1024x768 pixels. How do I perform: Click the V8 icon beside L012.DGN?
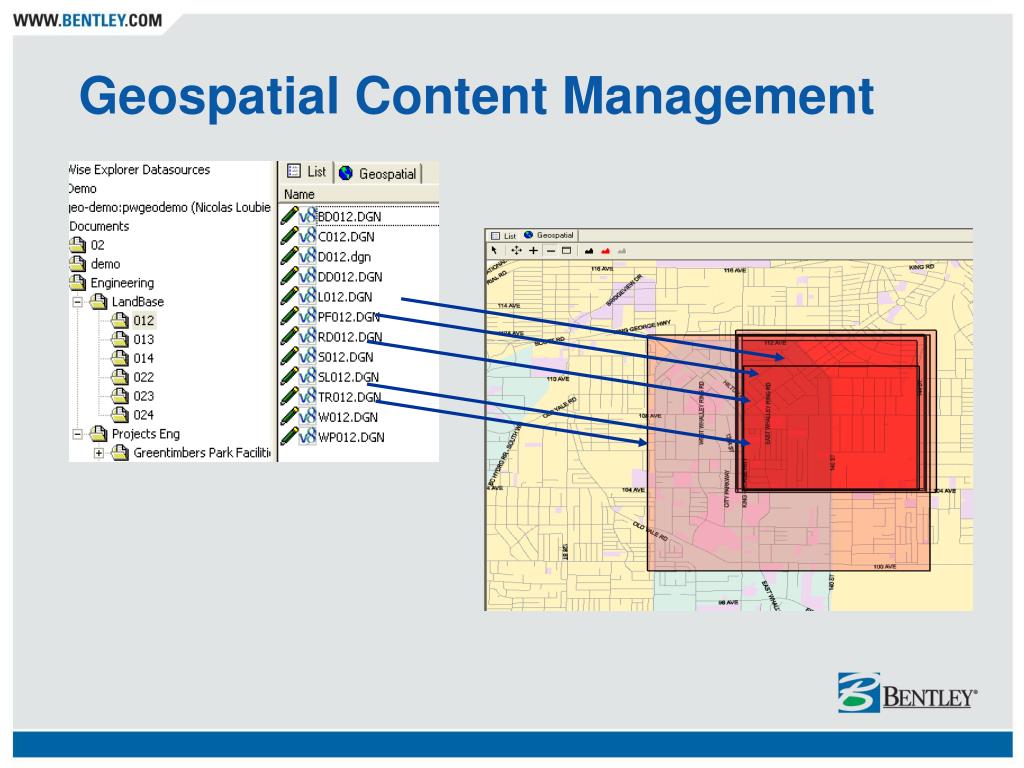coord(308,296)
